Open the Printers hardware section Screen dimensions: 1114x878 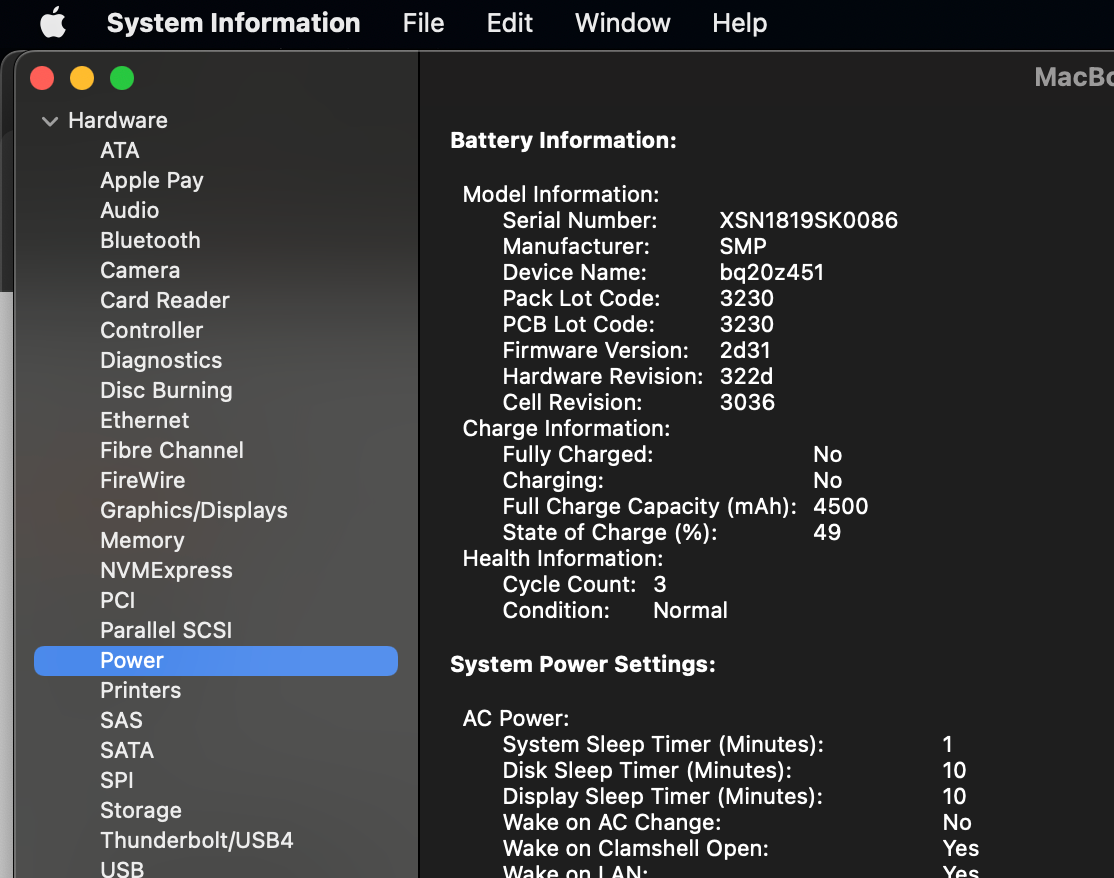[140, 690]
